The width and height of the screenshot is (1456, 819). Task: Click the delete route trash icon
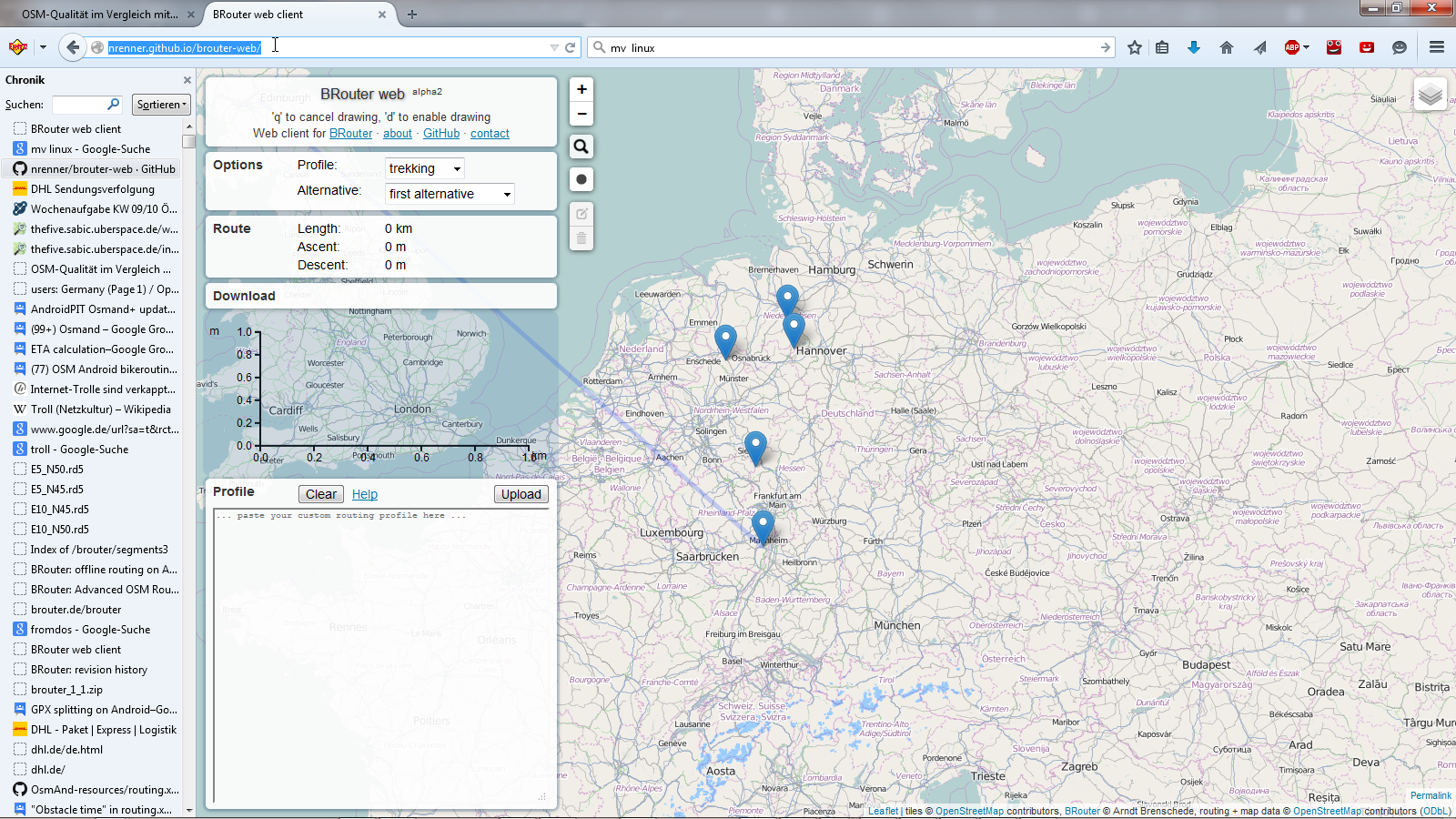click(581, 238)
